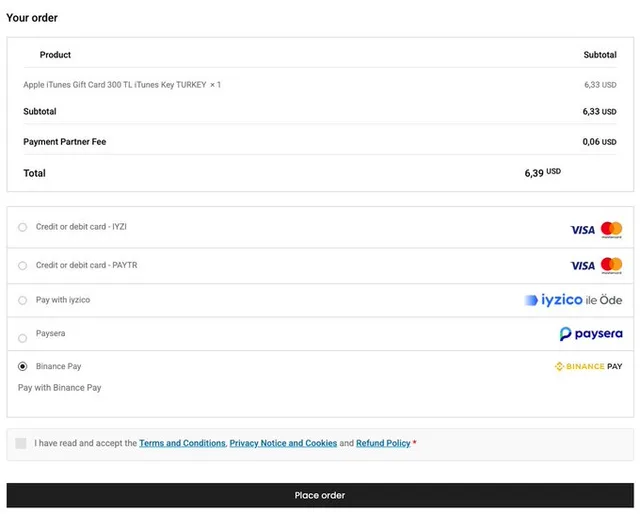Select Credit or debit card IYZI radio button
Image resolution: width=640 pixels, height=515 pixels.
click(22, 227)
